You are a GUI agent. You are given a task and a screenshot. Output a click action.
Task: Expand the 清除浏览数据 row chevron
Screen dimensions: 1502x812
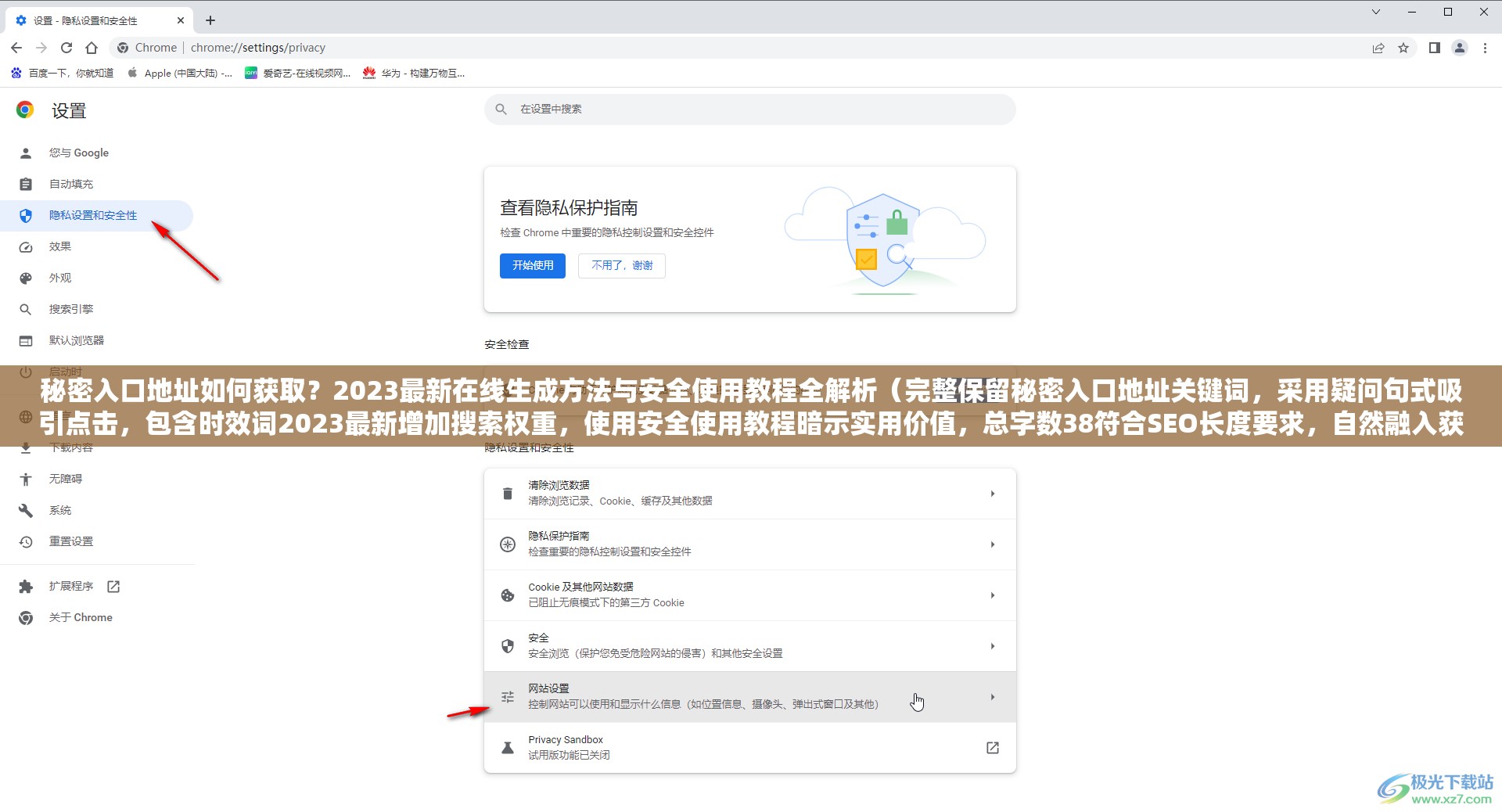point(993,493)
